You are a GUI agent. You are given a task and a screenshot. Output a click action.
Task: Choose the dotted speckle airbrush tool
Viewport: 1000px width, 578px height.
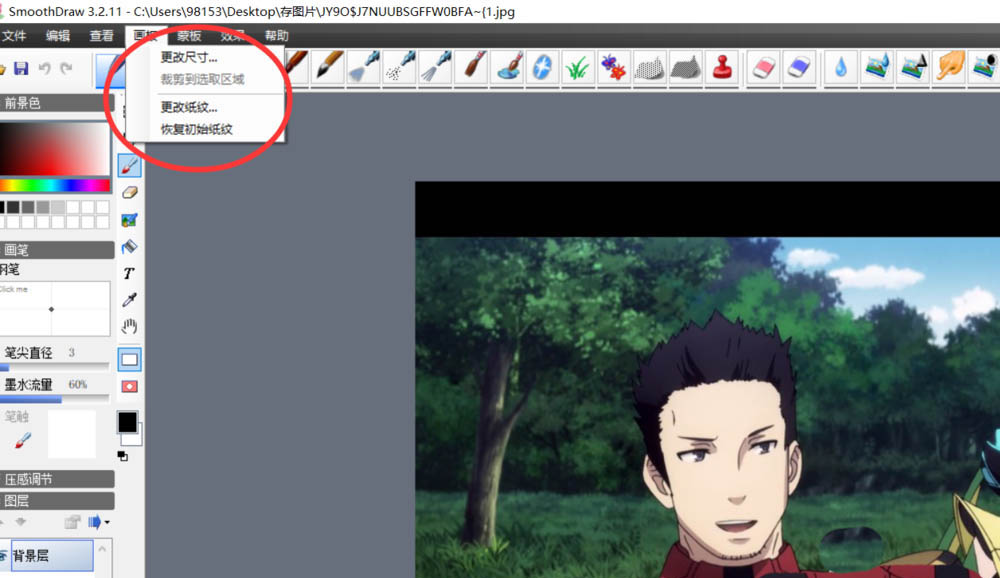coord(400,66)
